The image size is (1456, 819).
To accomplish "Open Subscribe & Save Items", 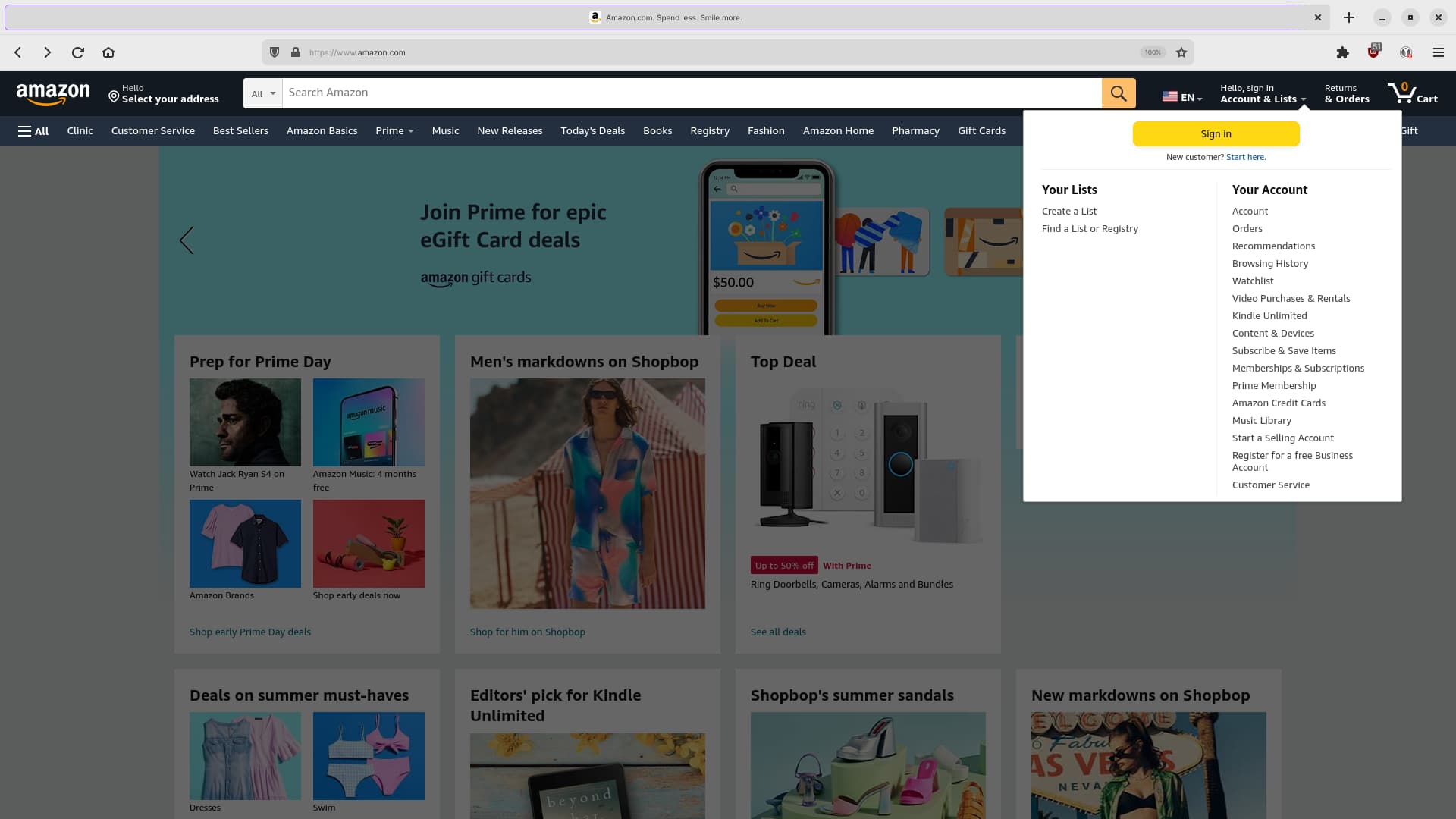I will coord(1283,351).
